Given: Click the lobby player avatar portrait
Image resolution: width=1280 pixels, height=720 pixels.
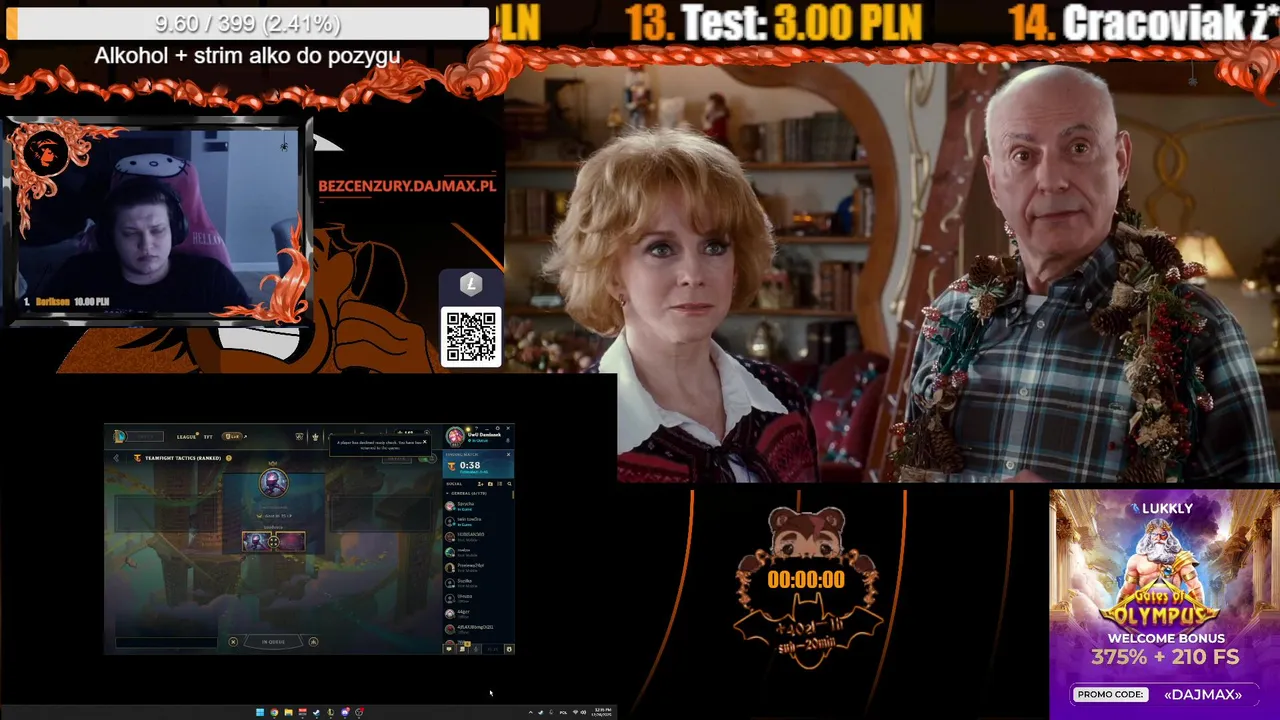Looking at the screenshot, I should pyautogui.click(x=274, y=483).
